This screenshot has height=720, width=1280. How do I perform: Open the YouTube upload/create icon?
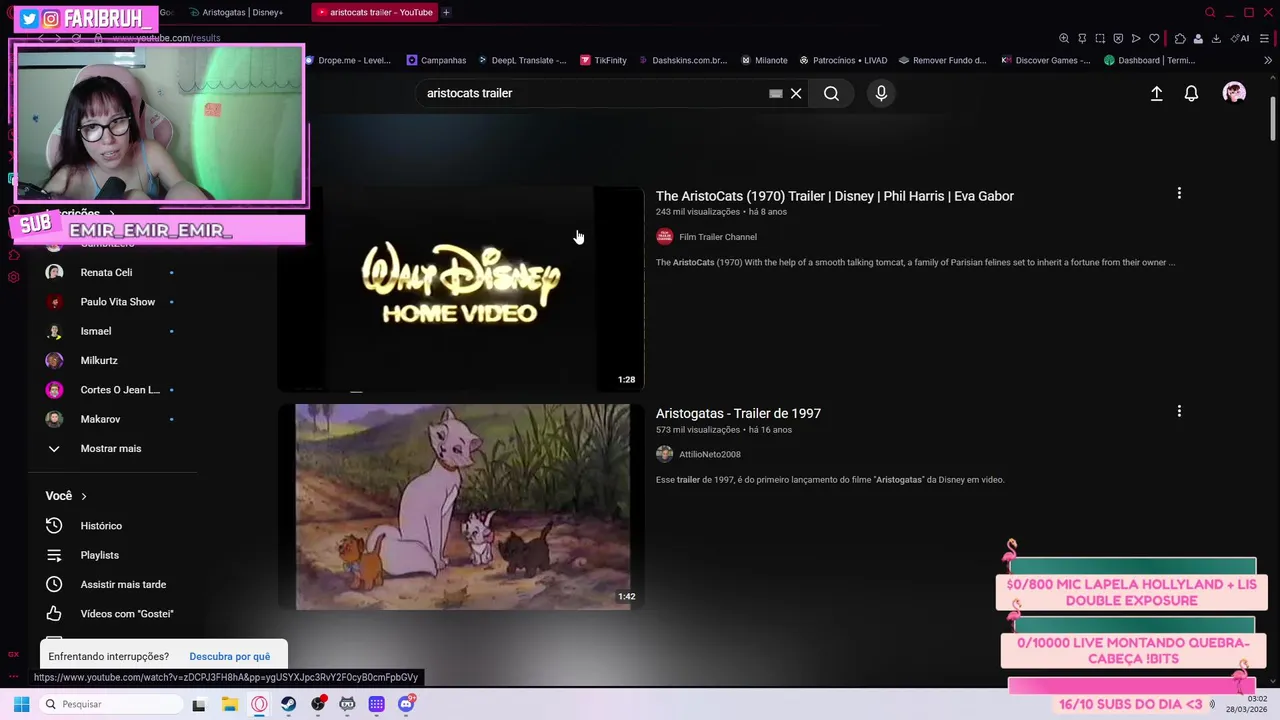1156,93
